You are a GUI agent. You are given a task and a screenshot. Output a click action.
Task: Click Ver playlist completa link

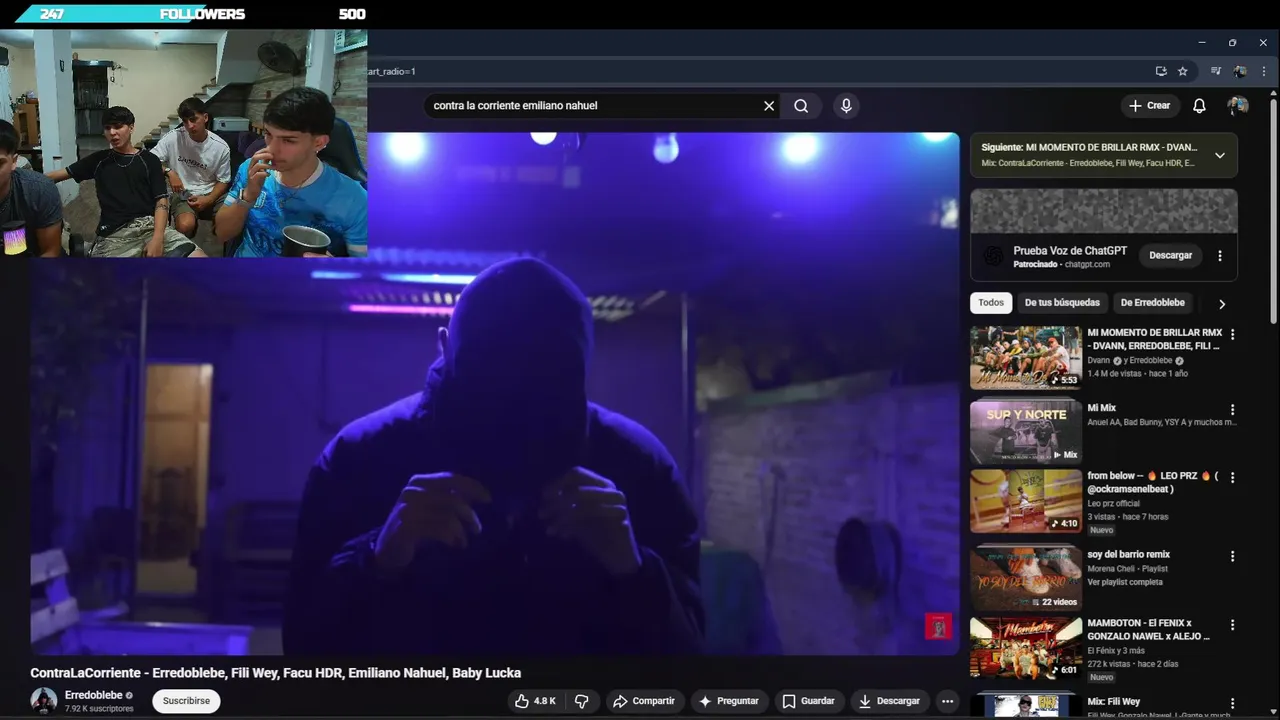pyautogui.click(x=1125, y=582)
